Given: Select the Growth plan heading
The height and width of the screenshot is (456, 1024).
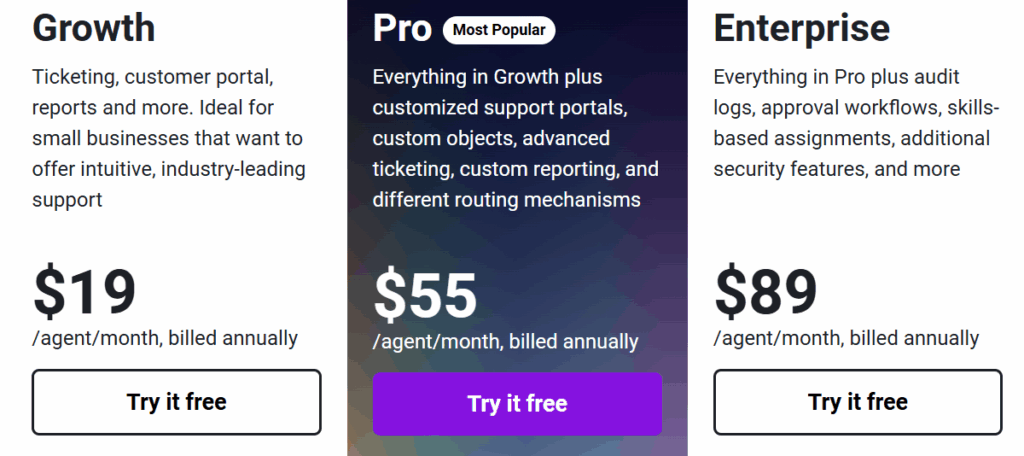Looking at the screenshot, I should tap(94, 28).
